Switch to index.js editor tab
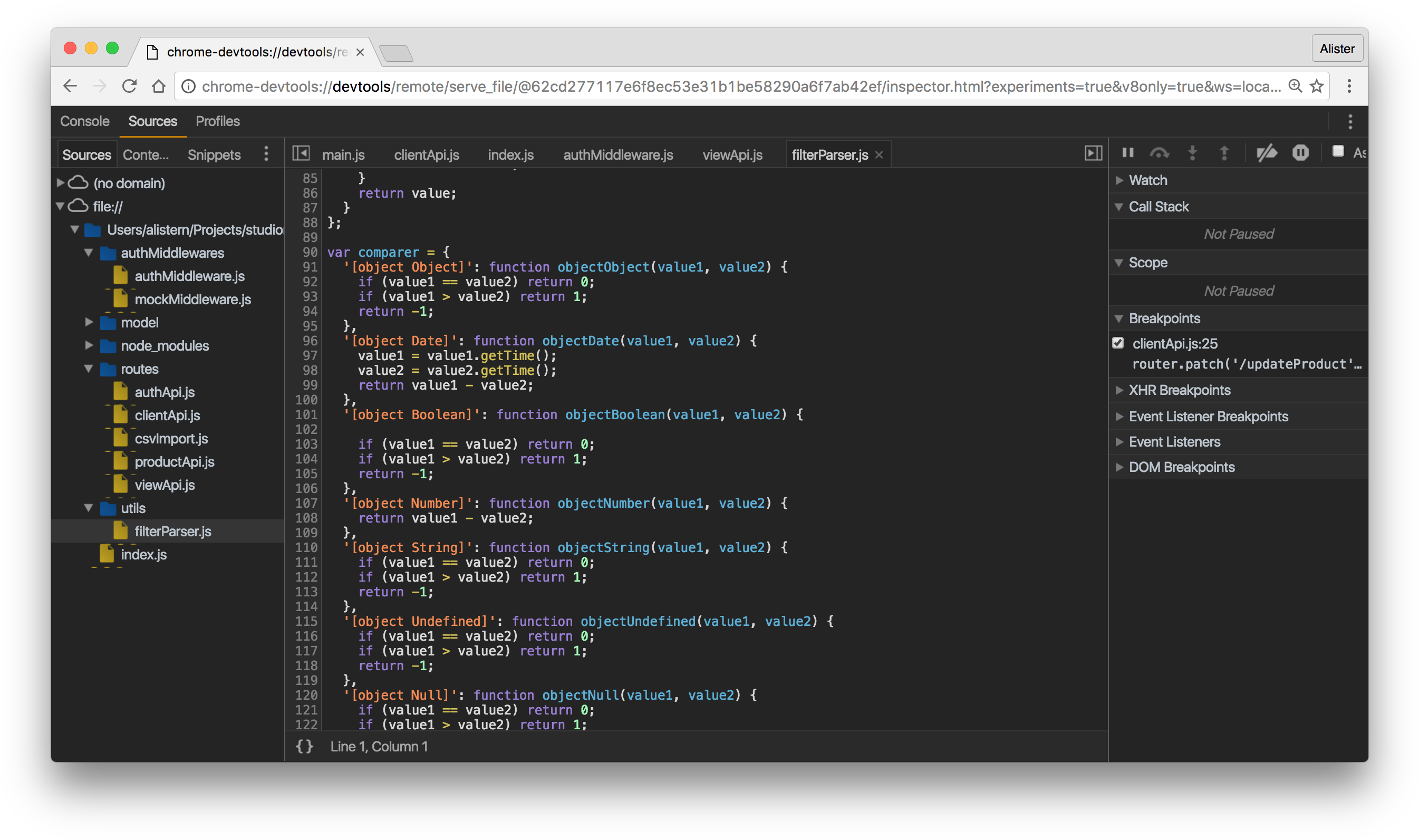Screen dimensions: 1419x840 pos(510,155)
